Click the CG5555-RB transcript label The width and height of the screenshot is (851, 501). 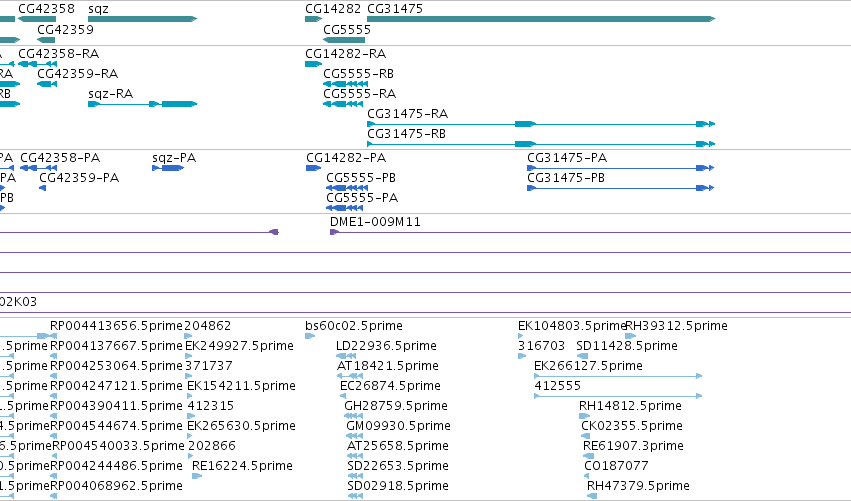[359, 74]
